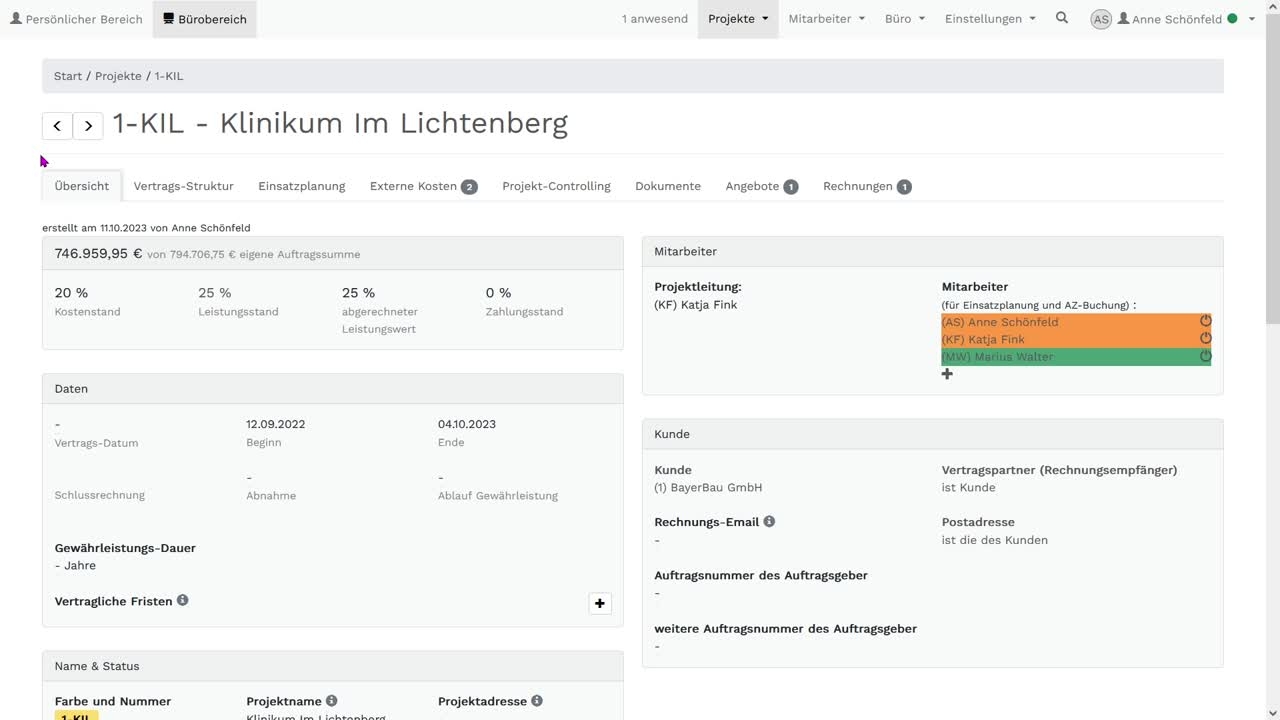Image resolution: width=1280 pixels, height=720 pixels.
Task: Open the Einstellungen dropdown
Action: pos(990,19)
